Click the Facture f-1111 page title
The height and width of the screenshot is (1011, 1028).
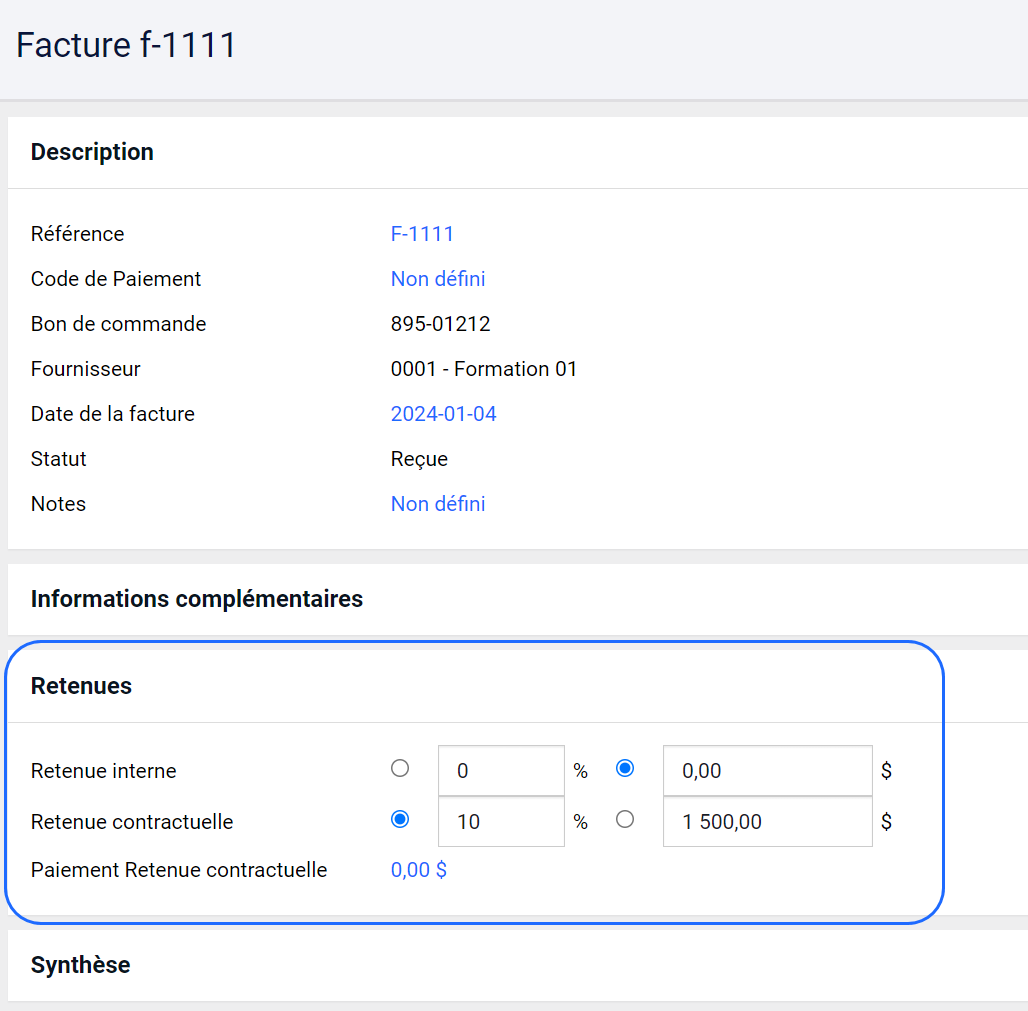tap(126, 45)
